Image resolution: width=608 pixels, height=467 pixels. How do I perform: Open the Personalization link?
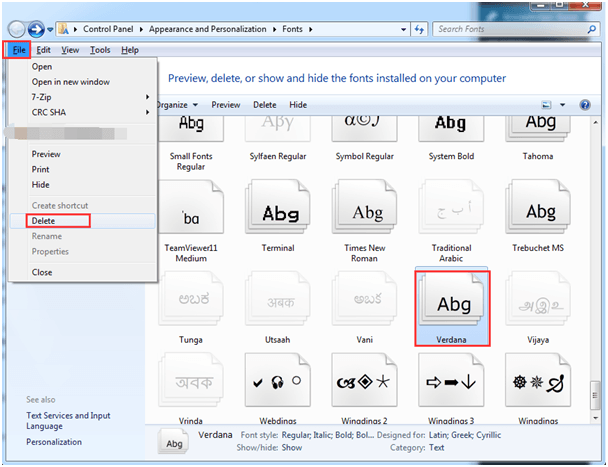point(54,442)
